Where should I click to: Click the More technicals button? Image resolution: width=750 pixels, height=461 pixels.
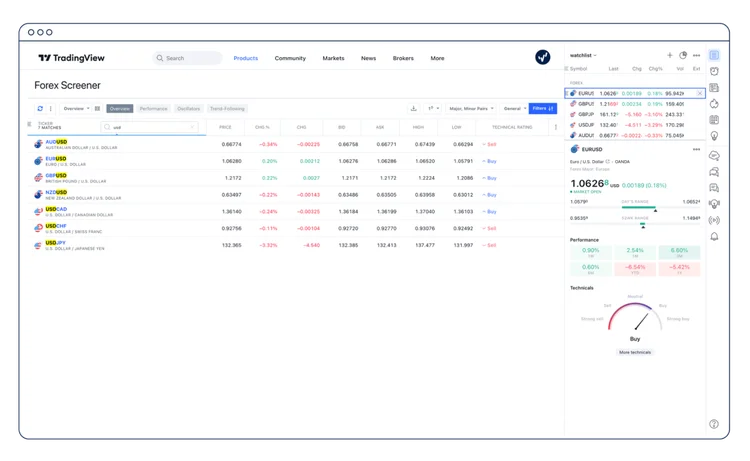pyautogui.click(x=634, y=352)
